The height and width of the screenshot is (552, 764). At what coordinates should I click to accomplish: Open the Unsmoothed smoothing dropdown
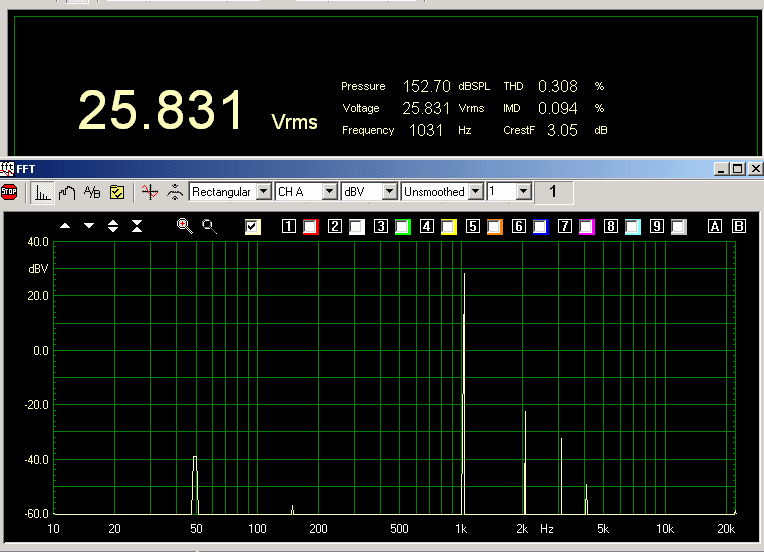point(476,191)
